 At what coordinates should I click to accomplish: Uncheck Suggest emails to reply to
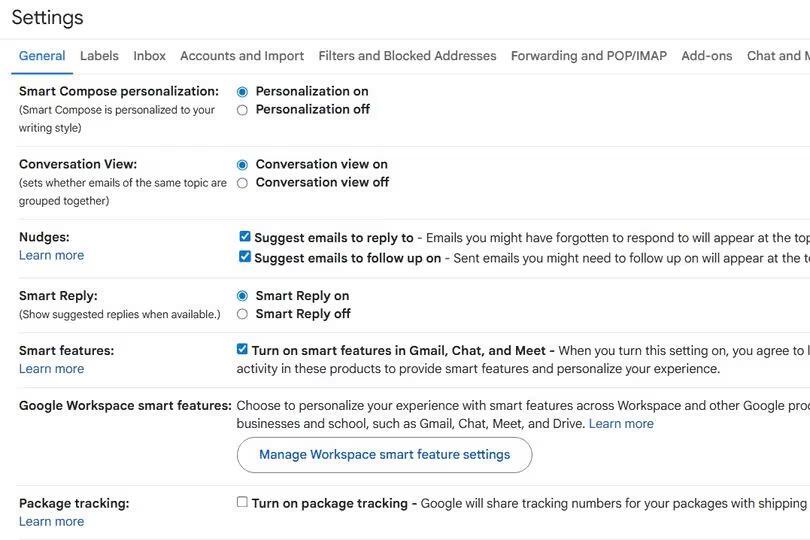[245, 237]
